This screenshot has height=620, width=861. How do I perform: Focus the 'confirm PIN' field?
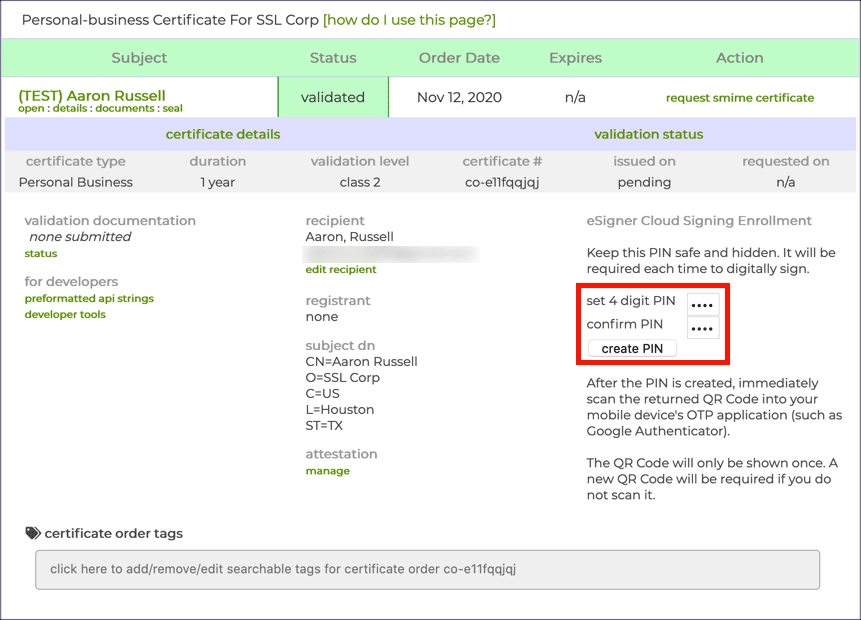[702, 326]
